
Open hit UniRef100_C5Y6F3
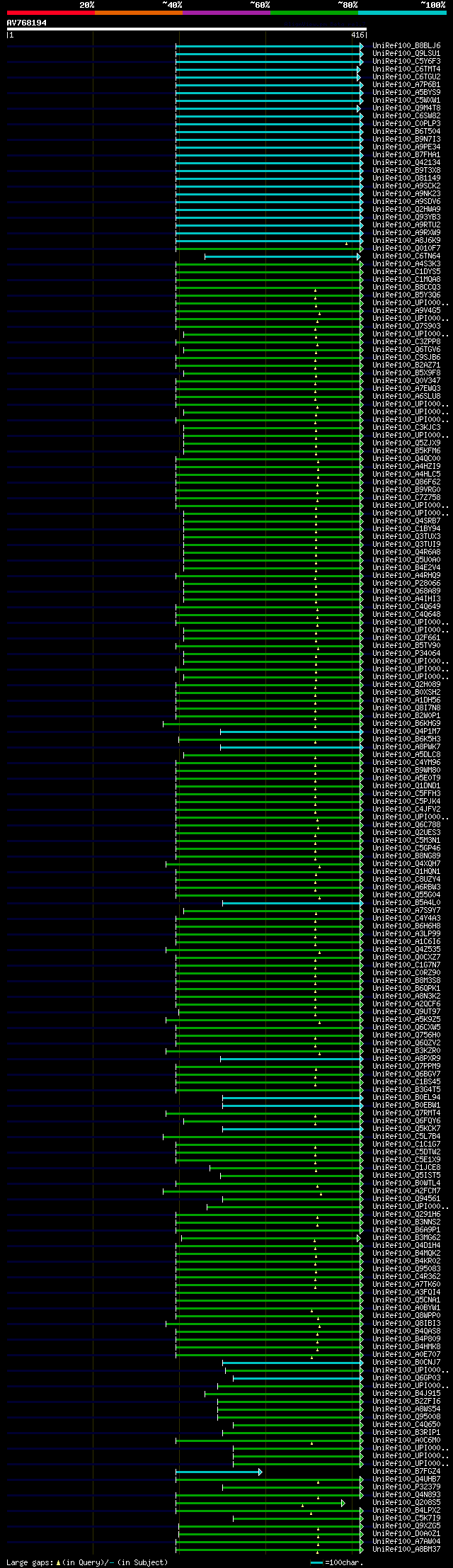click(x=406, y=61)
